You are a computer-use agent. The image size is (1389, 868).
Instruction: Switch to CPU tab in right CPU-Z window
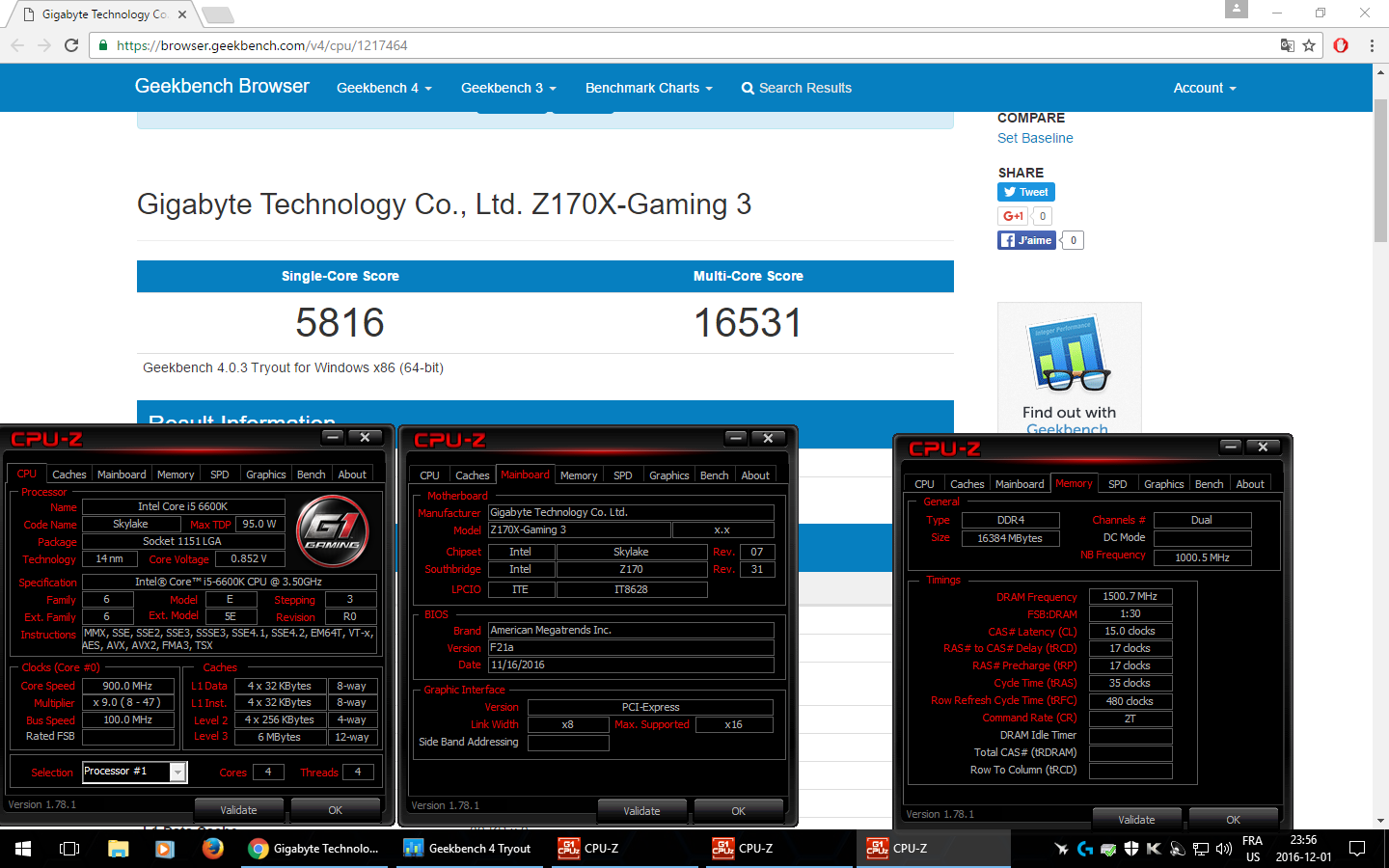[x=924, y=484]
